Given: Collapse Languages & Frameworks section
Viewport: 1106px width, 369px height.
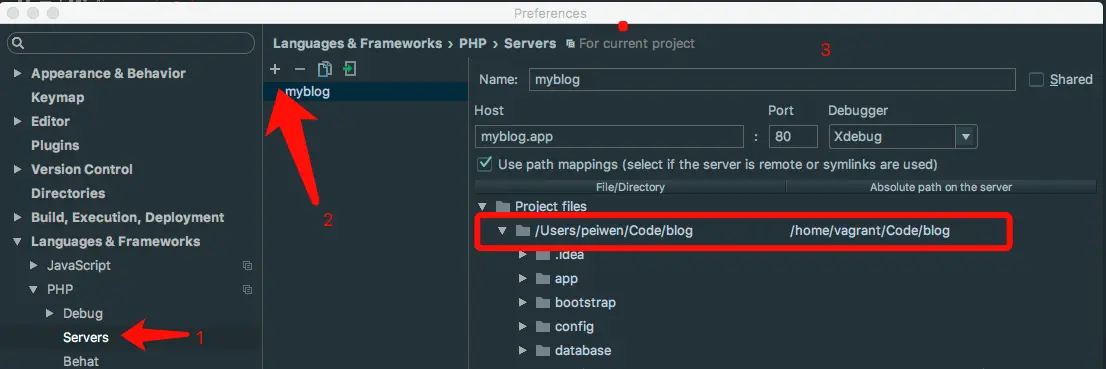Looking at the screenshot, I should pyautogui.click(x=18, y=242).
